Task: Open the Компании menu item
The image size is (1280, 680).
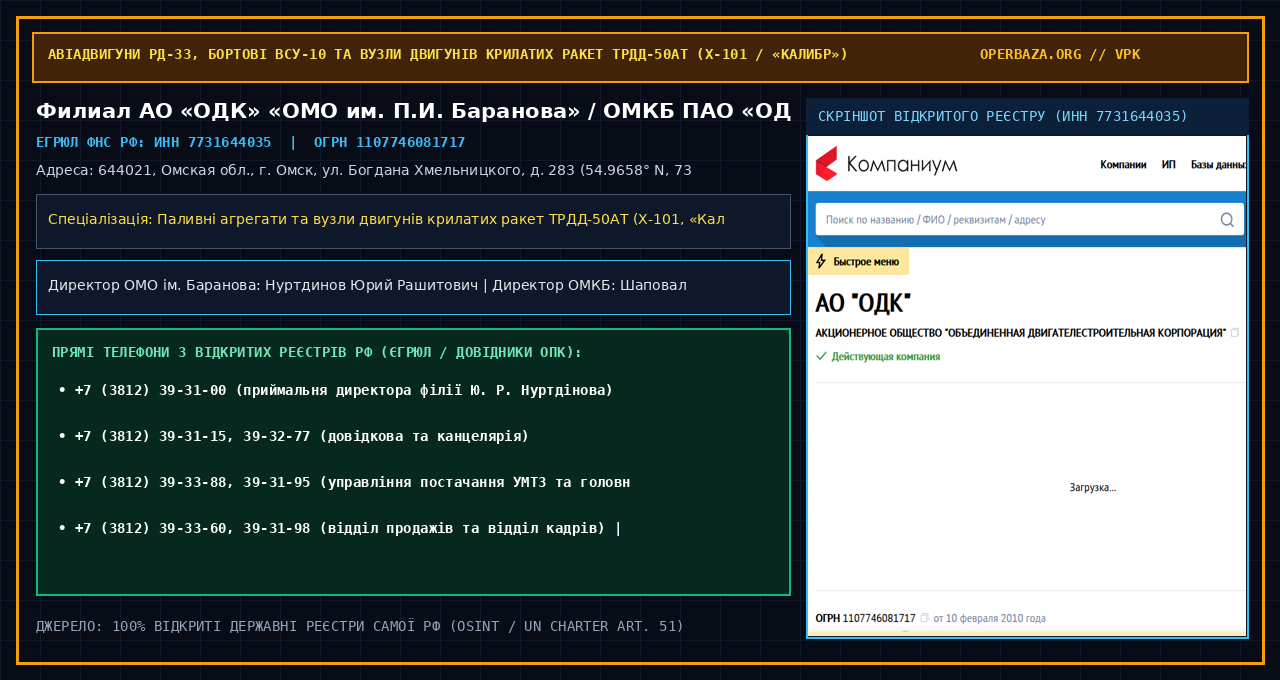Action: (1123, 164)
